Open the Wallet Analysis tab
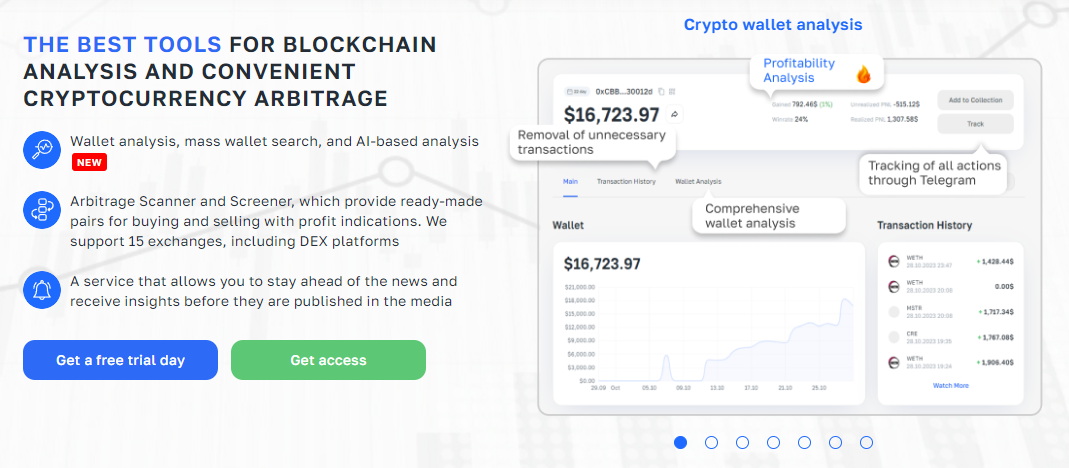The image size is (1069, 468). (x=698, y=181)
